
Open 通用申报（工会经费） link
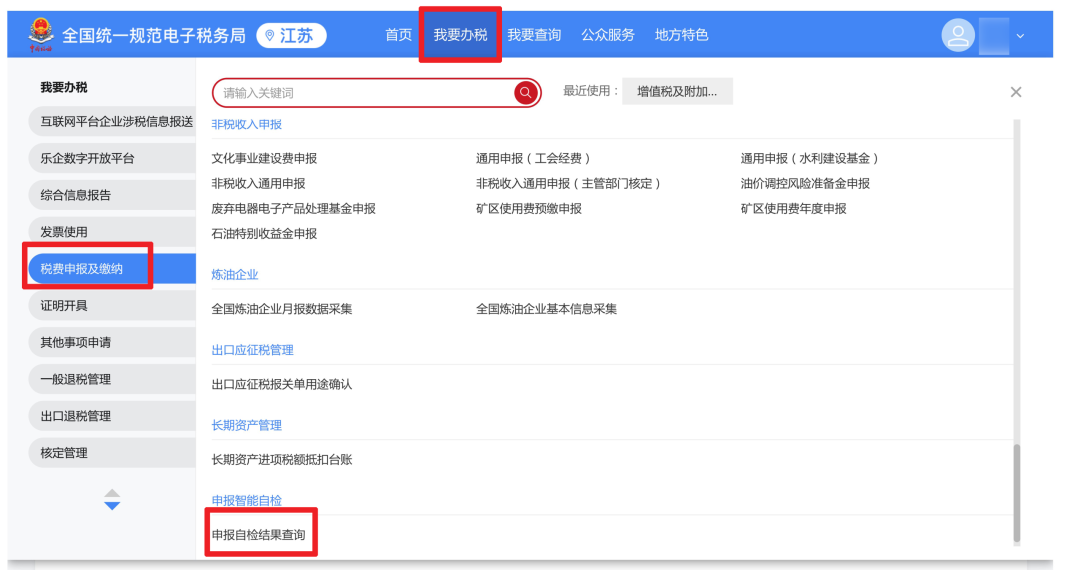pos(533,158)
